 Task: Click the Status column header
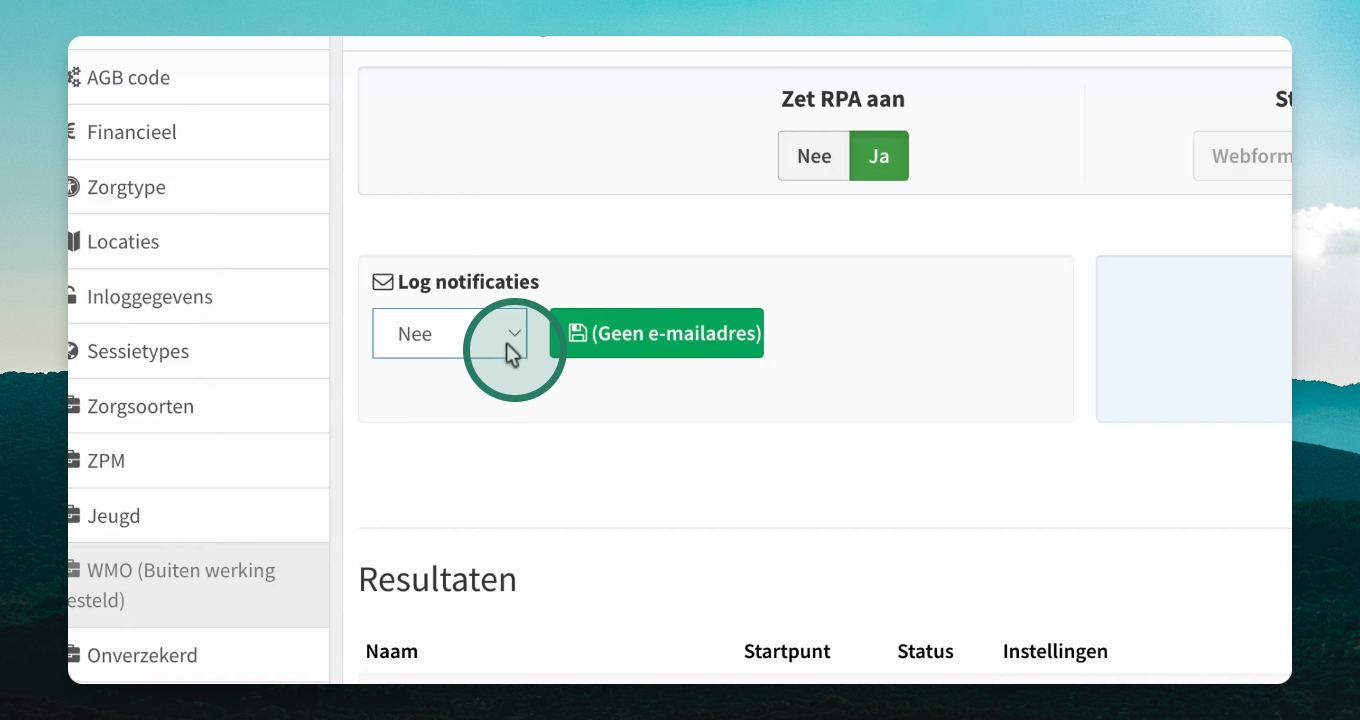[x=926, y=652]
